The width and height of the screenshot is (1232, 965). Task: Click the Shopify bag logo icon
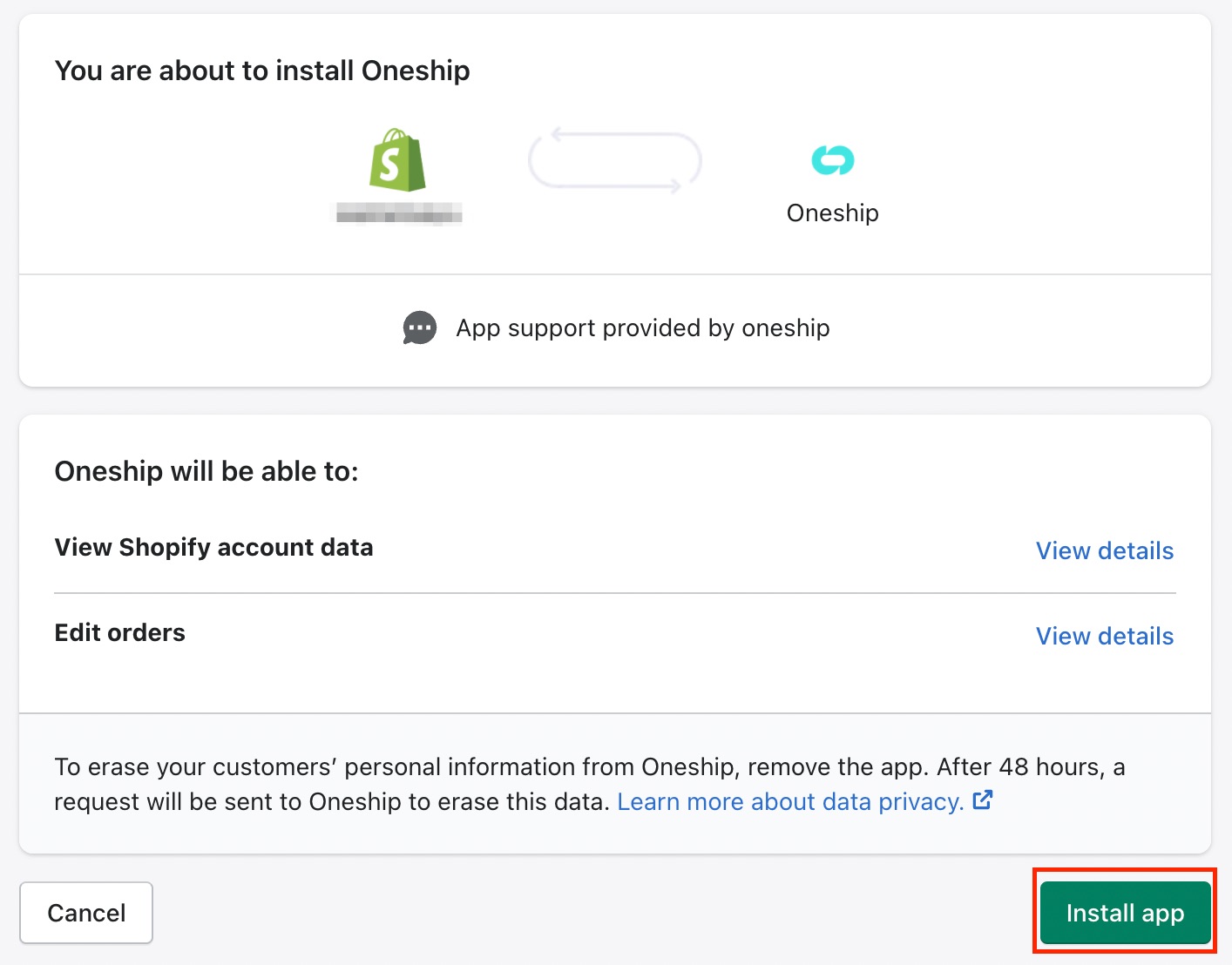coord(397,160)
